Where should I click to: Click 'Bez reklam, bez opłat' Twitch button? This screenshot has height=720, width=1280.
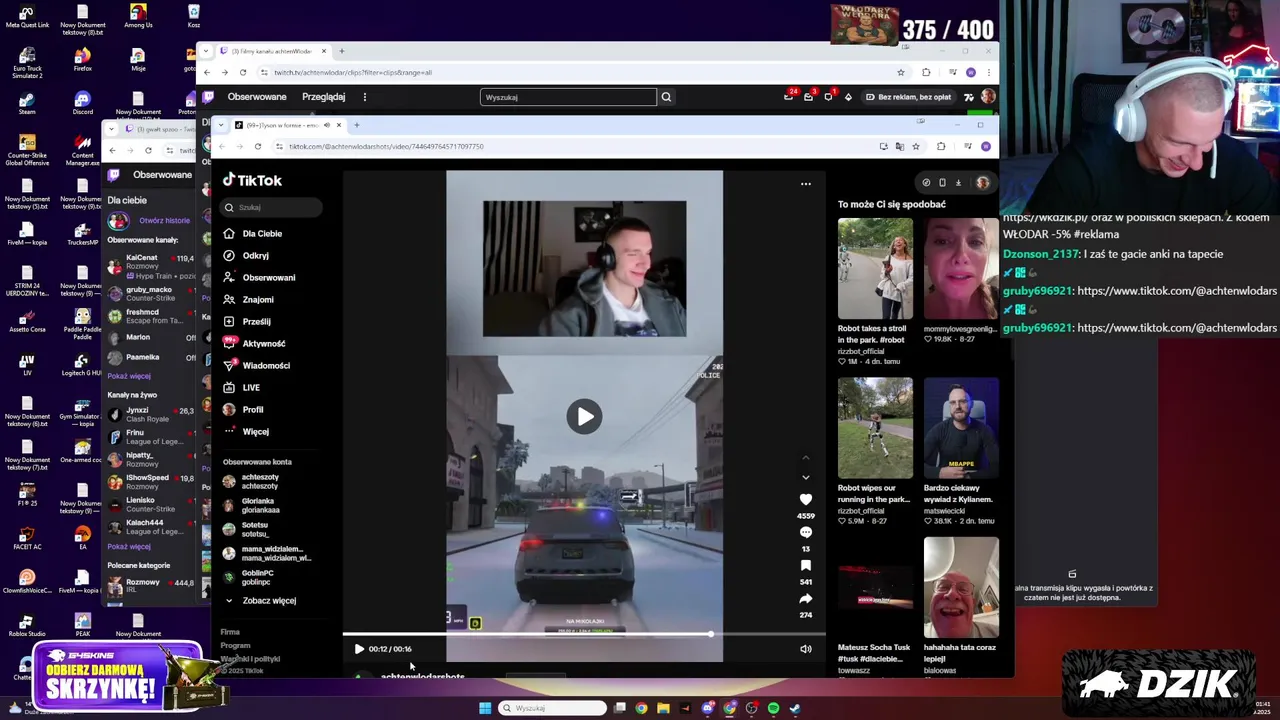pyautogui.click(x=908, y=97)
